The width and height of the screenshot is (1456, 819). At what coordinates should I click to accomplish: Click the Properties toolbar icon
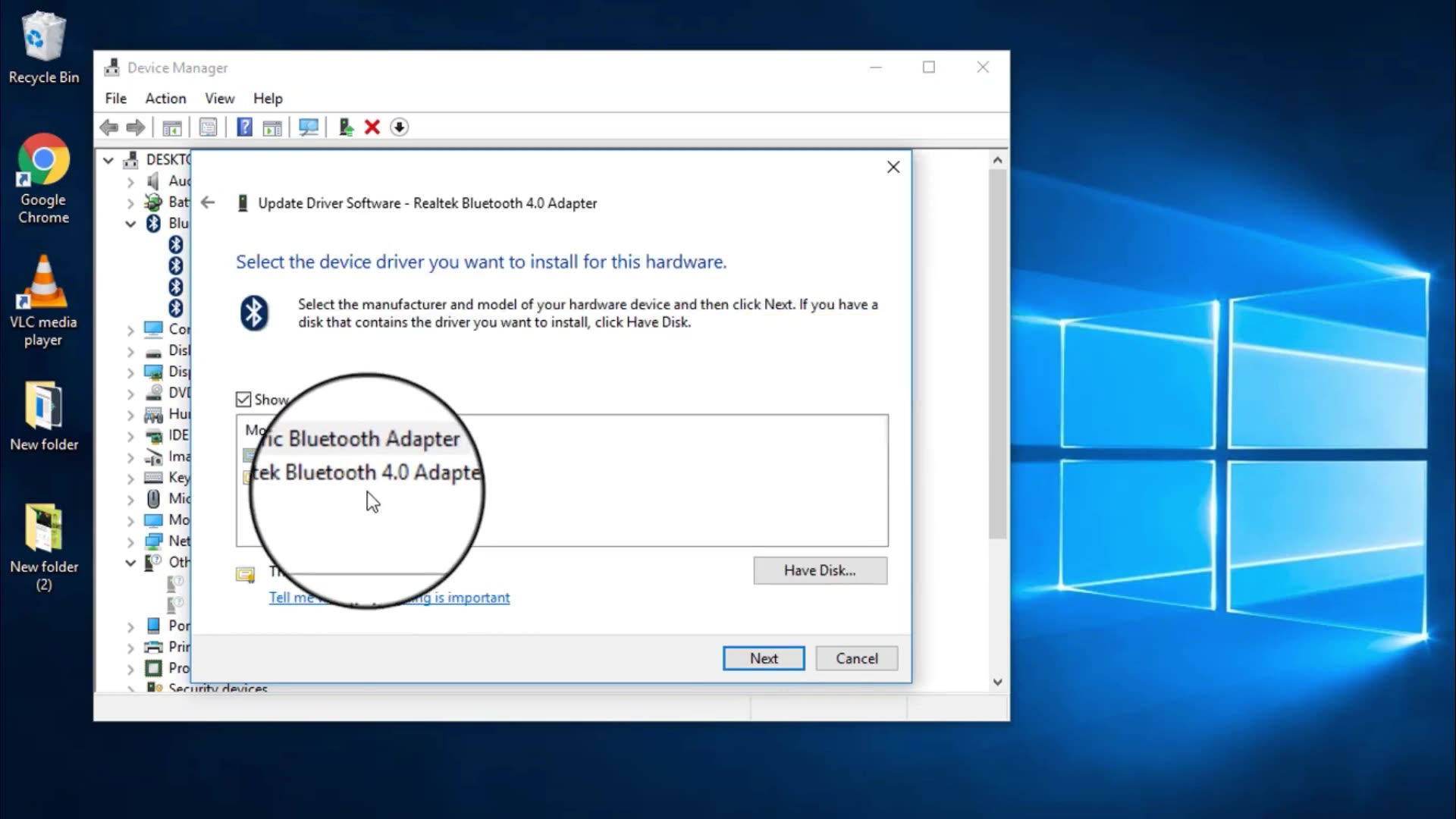[x=209, y=127]
